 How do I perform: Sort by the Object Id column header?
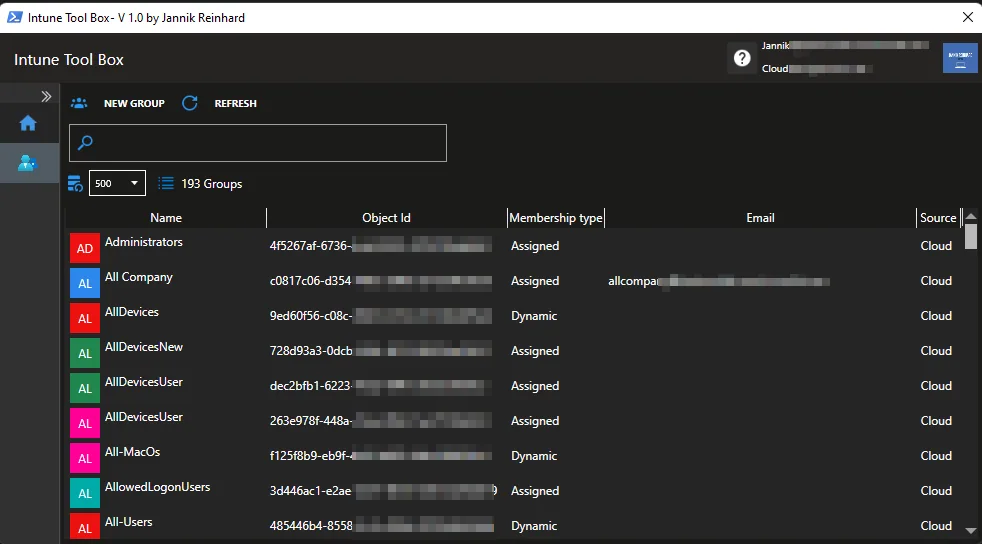tap(386, 218)
